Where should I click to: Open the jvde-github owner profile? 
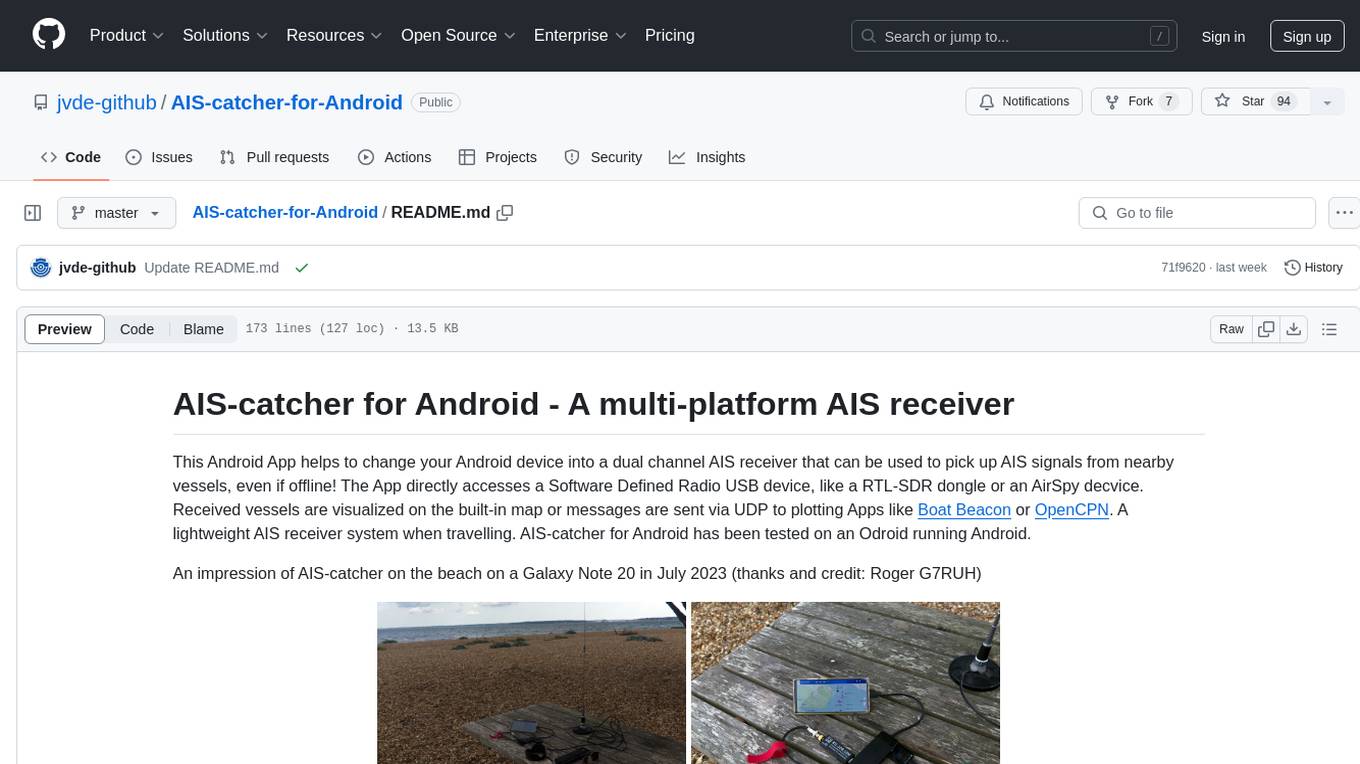[x=107, y=102]
